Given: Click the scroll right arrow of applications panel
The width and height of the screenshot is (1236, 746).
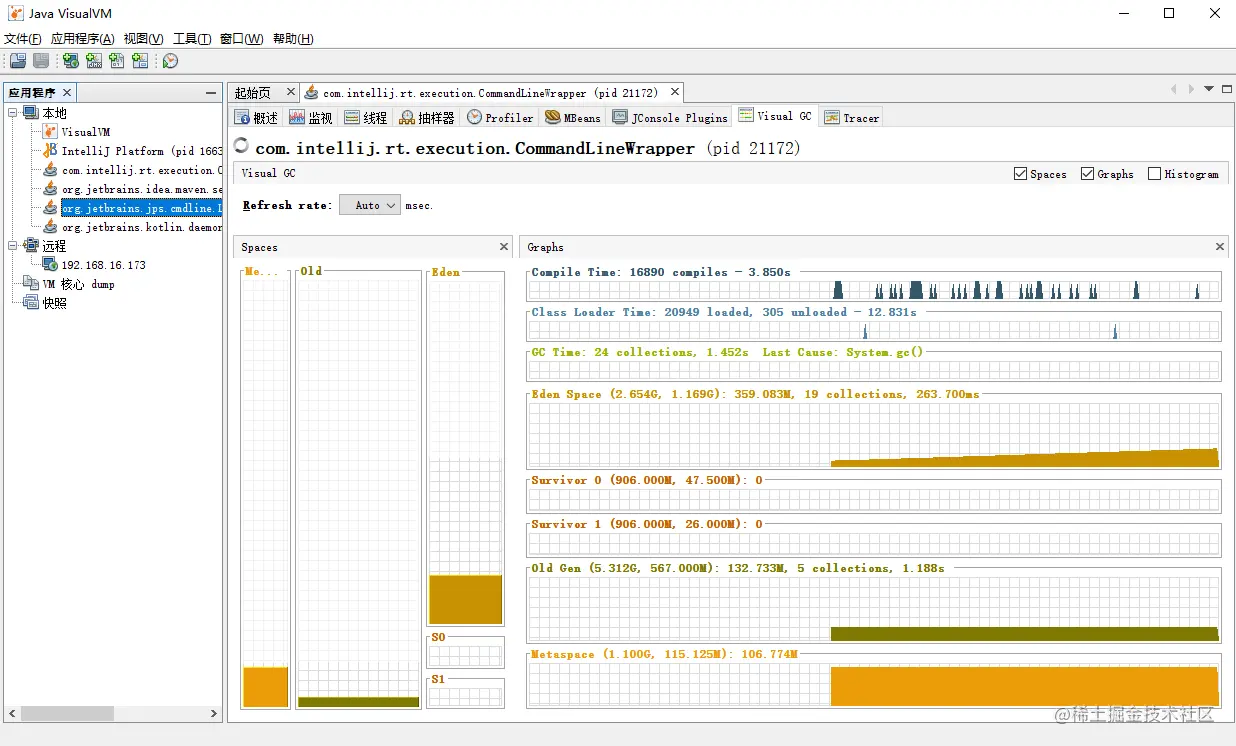Looking at the screenshot, I should (214, 714).
